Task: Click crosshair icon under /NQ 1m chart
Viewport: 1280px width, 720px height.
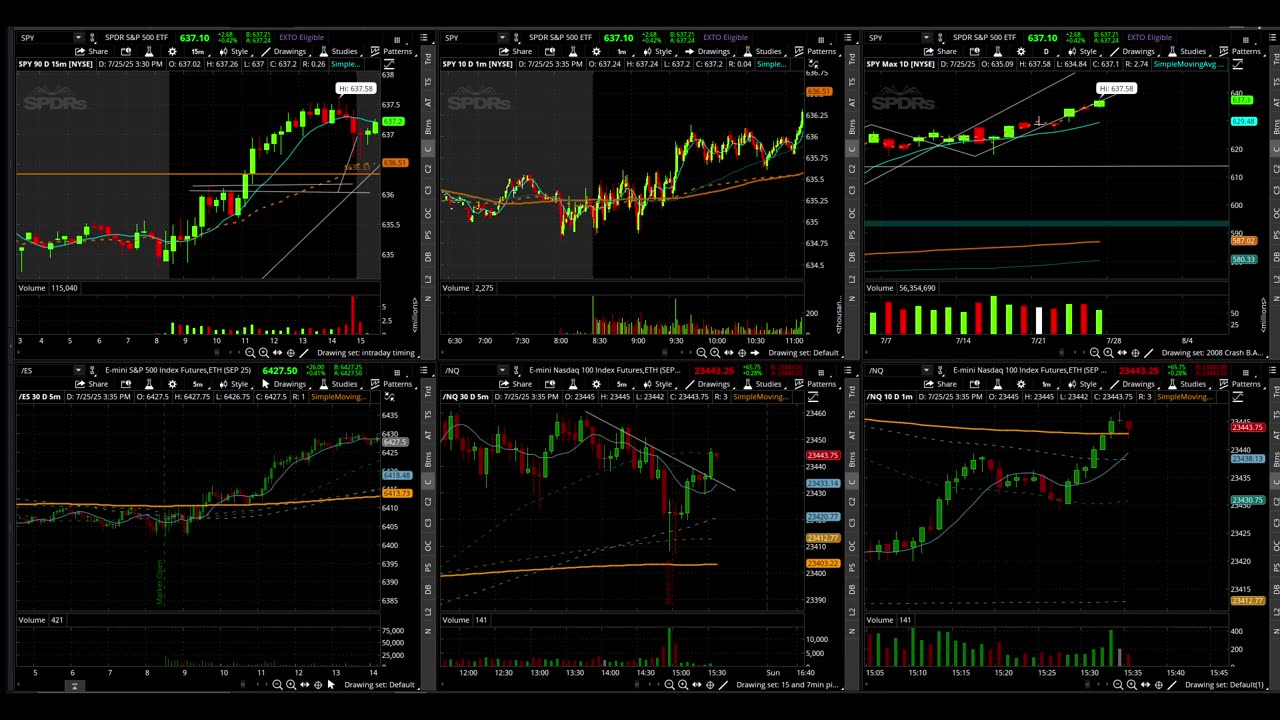Action: pyautogui.click(x=1158, y=685)
